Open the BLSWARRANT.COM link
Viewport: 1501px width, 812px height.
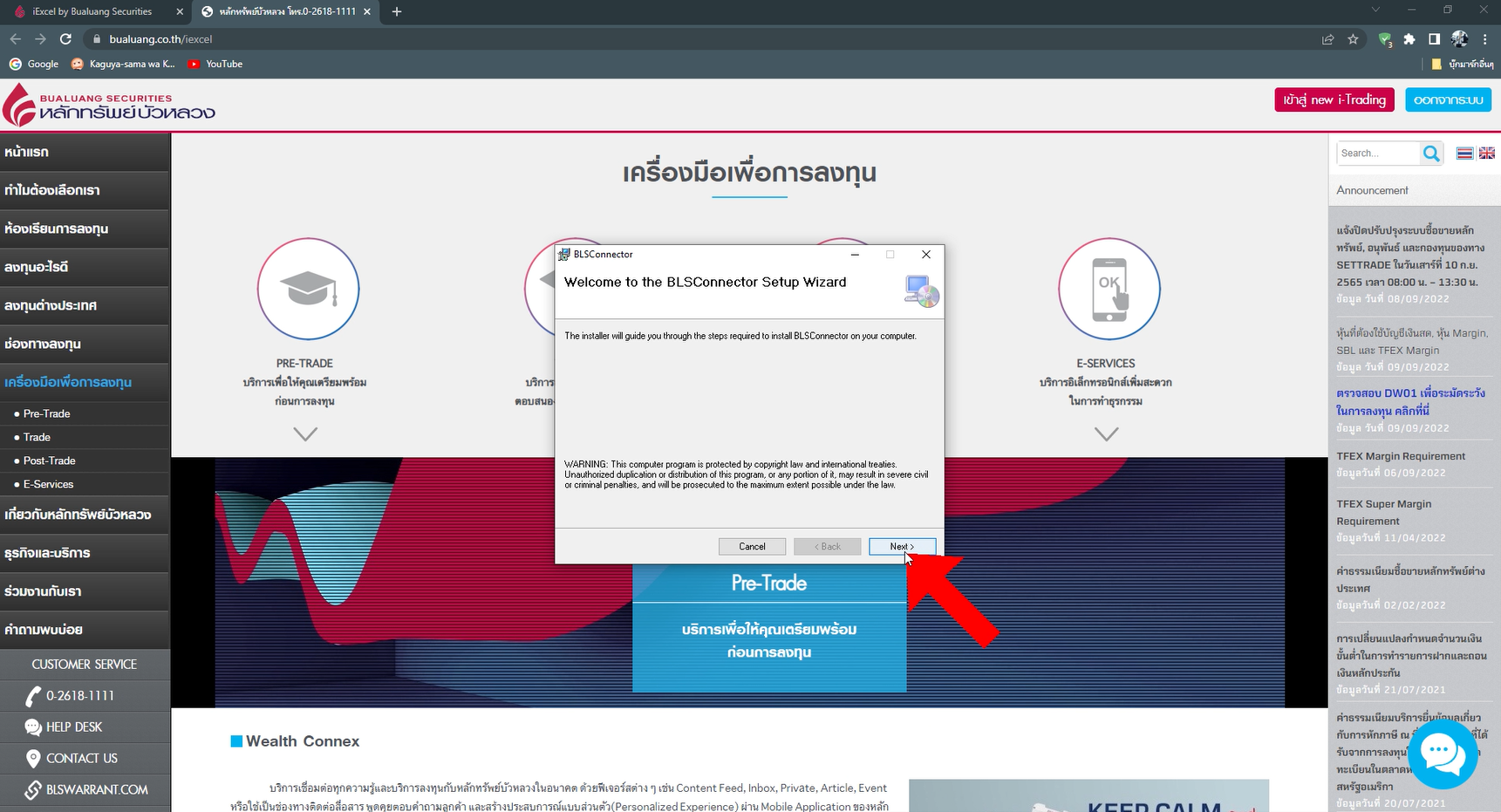(x=85, y=790)
